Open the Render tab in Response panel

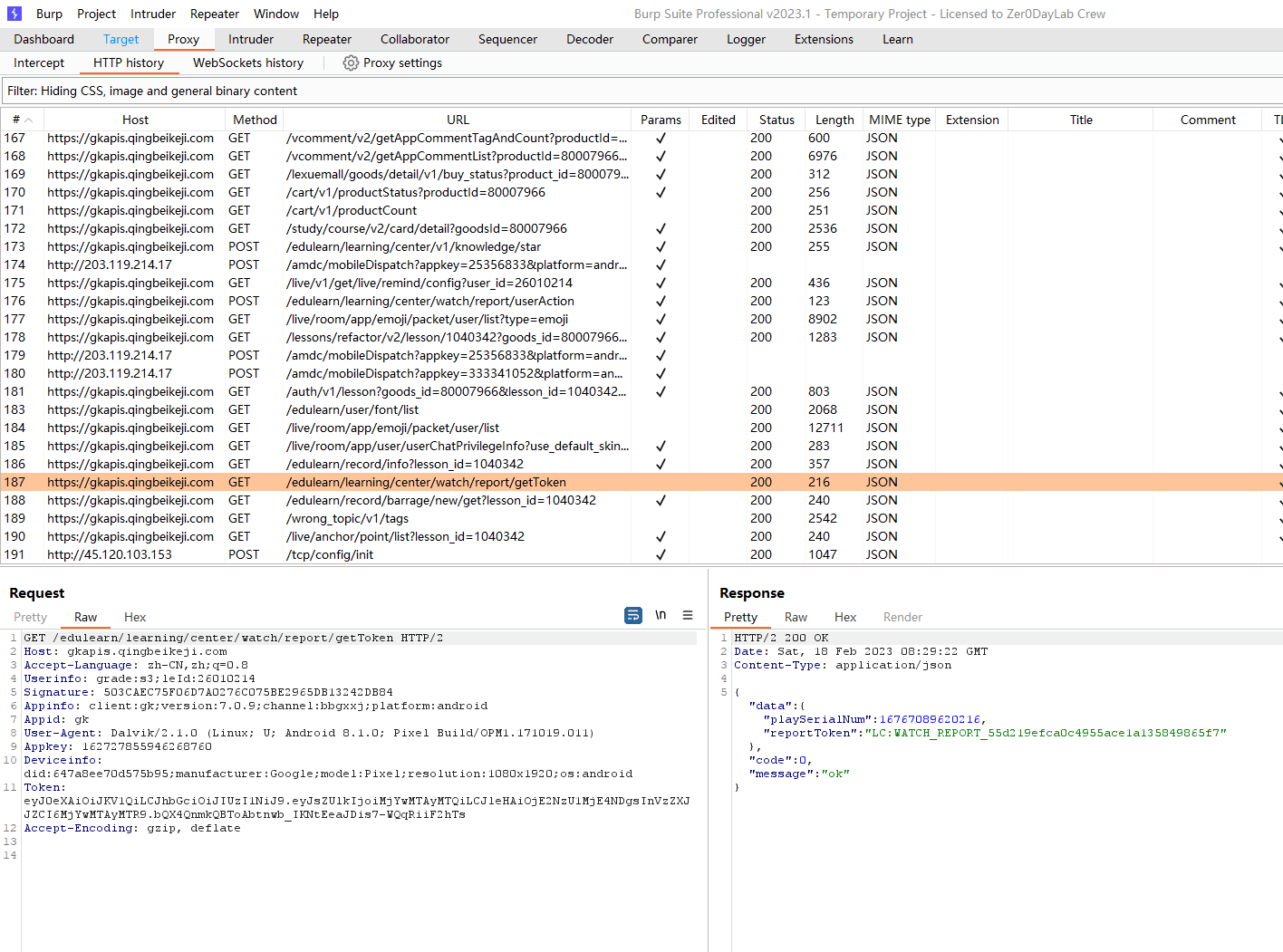[x=902, y=617]
